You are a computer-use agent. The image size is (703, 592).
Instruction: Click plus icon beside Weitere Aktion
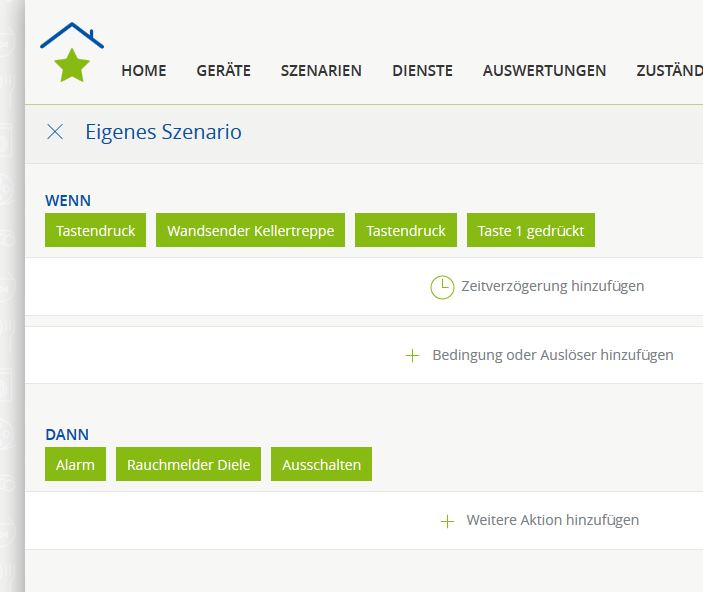point(447,521)
